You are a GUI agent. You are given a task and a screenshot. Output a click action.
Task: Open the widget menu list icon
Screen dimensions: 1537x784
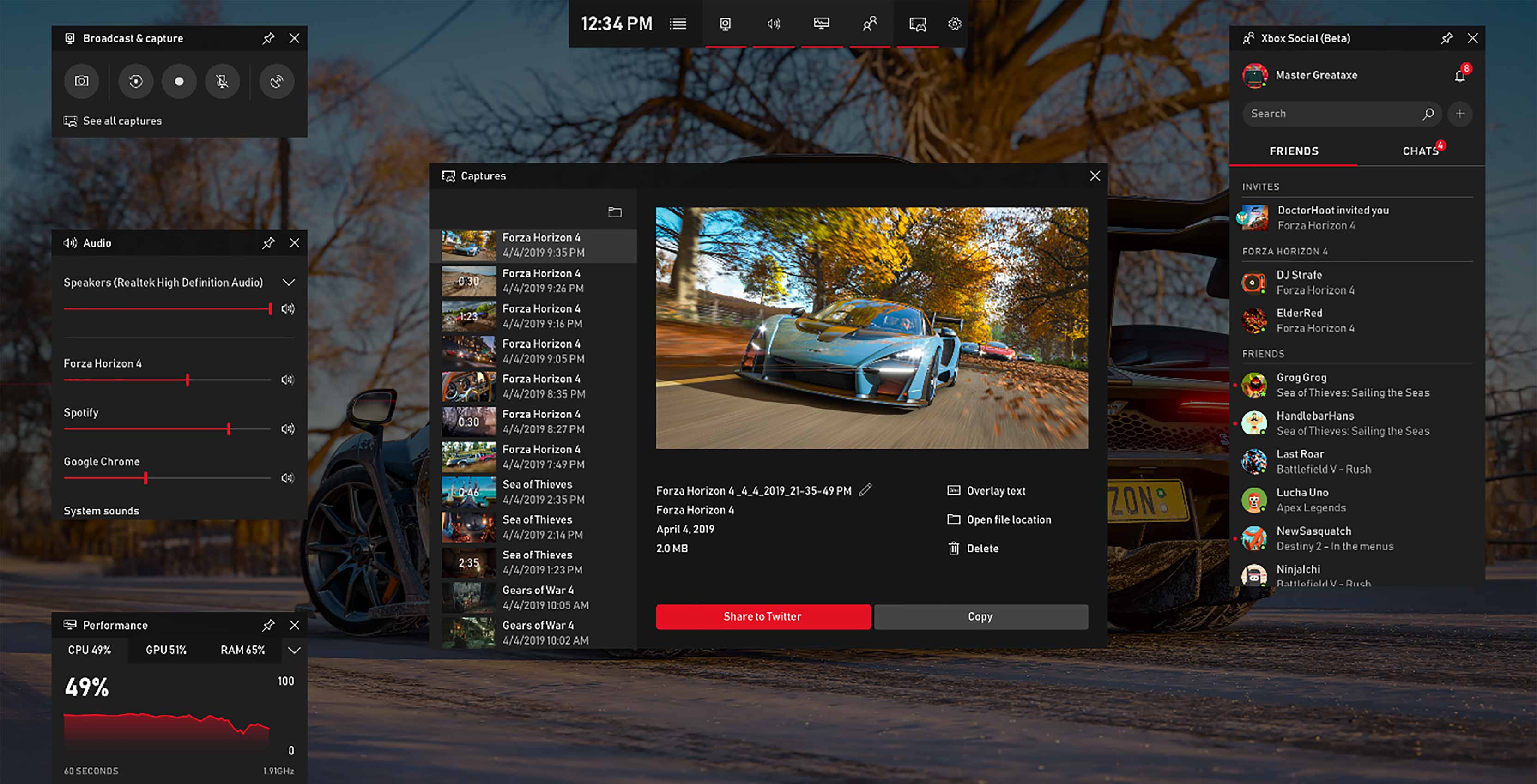coord(678,24)
